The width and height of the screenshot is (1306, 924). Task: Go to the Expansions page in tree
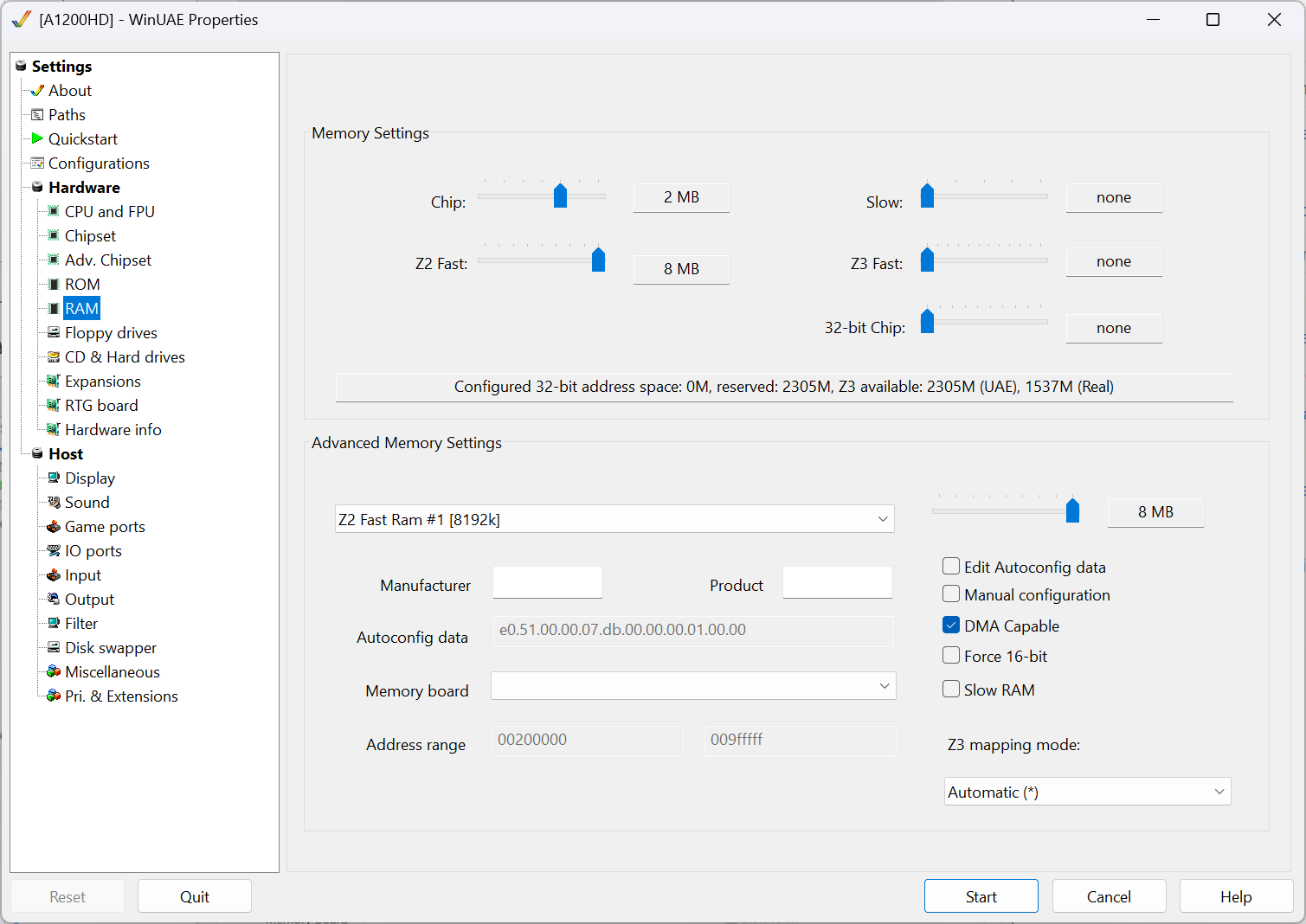point(102,381)
